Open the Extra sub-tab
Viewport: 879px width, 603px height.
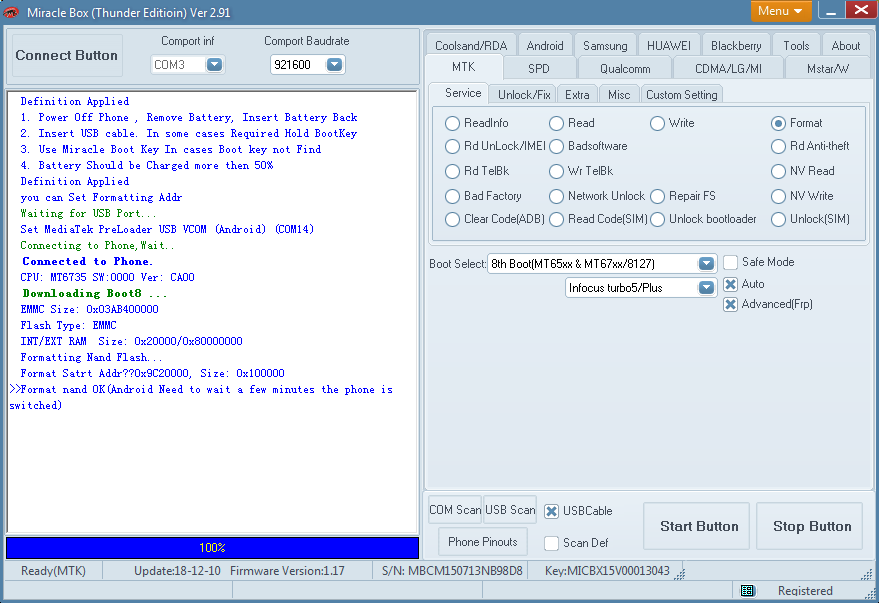tap(577, 95)
